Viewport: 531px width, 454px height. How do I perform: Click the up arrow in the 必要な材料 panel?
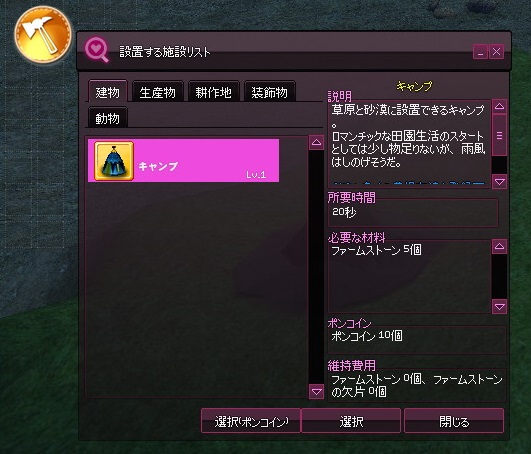(500, 246)
